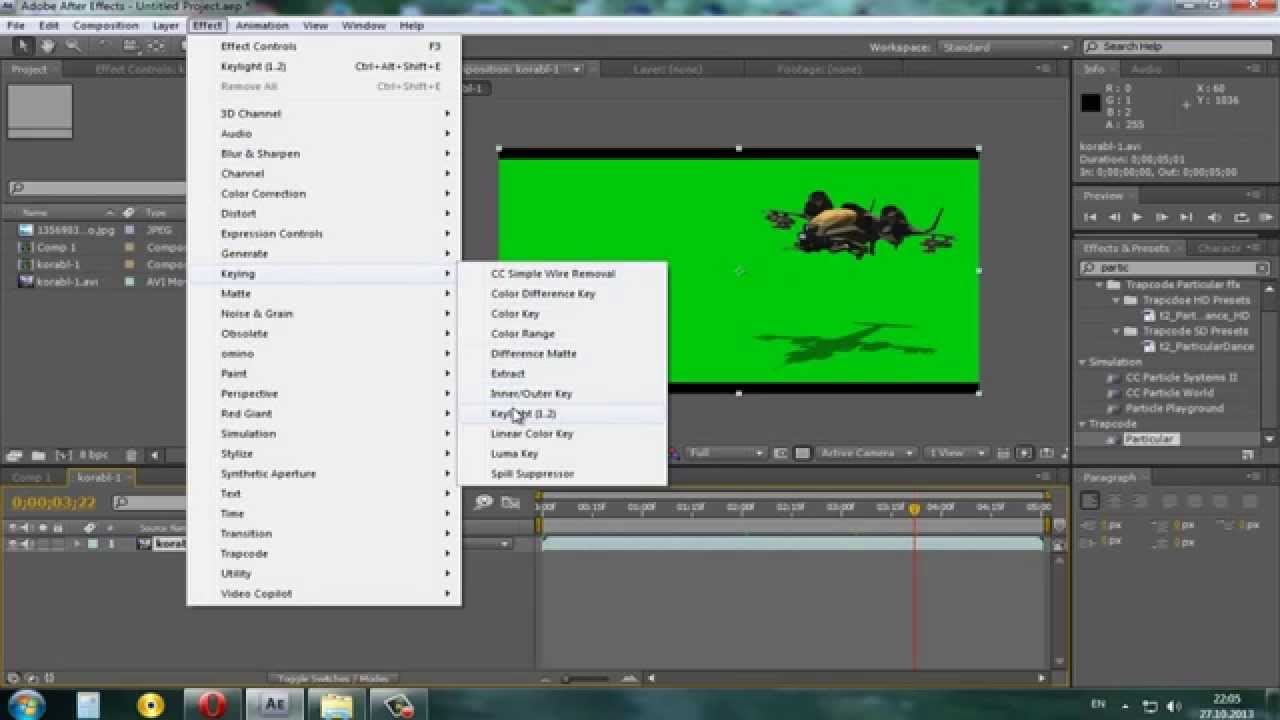Select the Hand tool

tap(47, 46)
